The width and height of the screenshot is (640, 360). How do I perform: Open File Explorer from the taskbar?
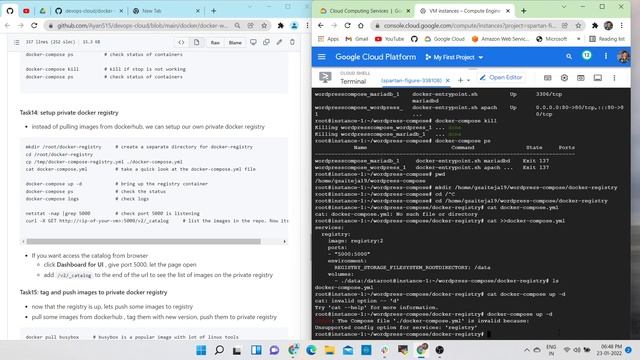click(x=329, y=350)
